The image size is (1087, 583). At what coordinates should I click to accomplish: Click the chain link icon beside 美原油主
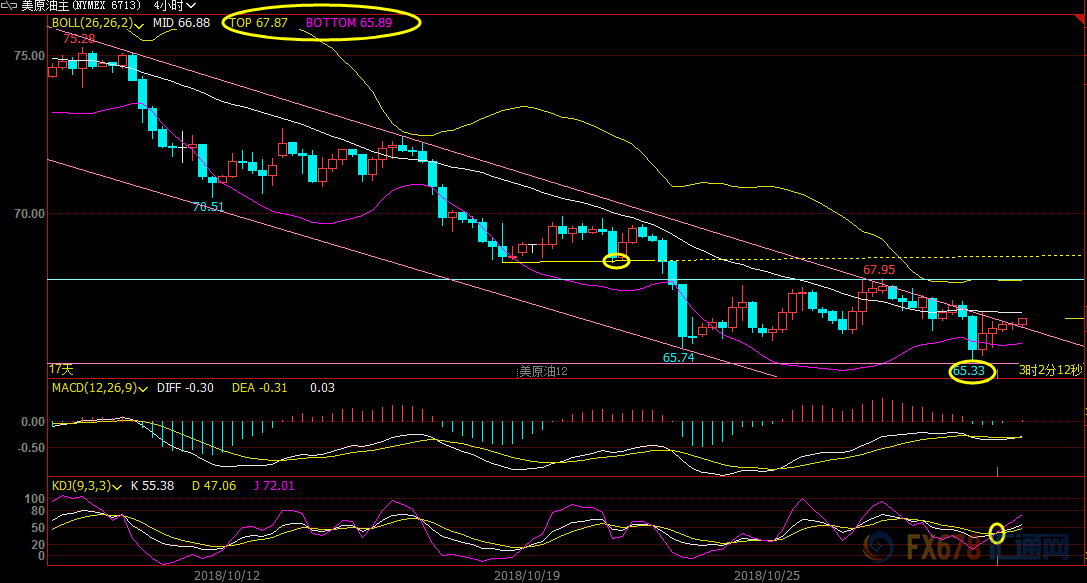tap(10, 5)
